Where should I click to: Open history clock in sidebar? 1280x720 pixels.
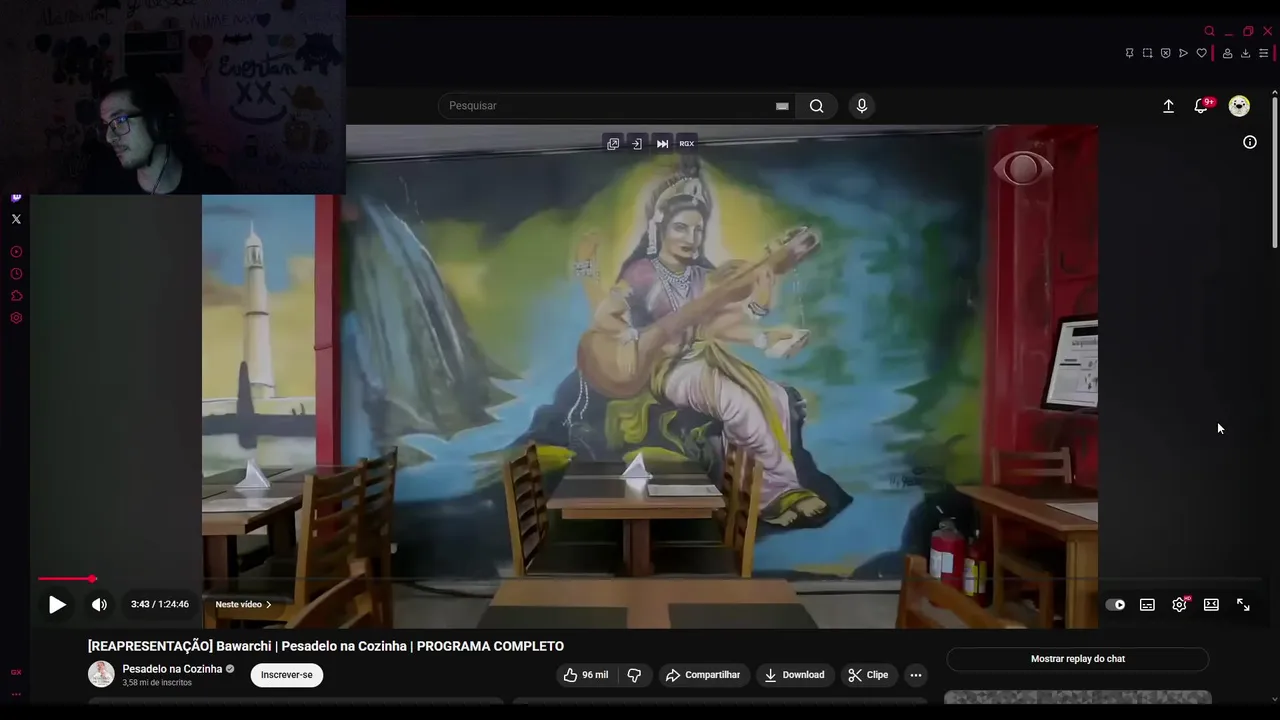click(x=16, y=274)
